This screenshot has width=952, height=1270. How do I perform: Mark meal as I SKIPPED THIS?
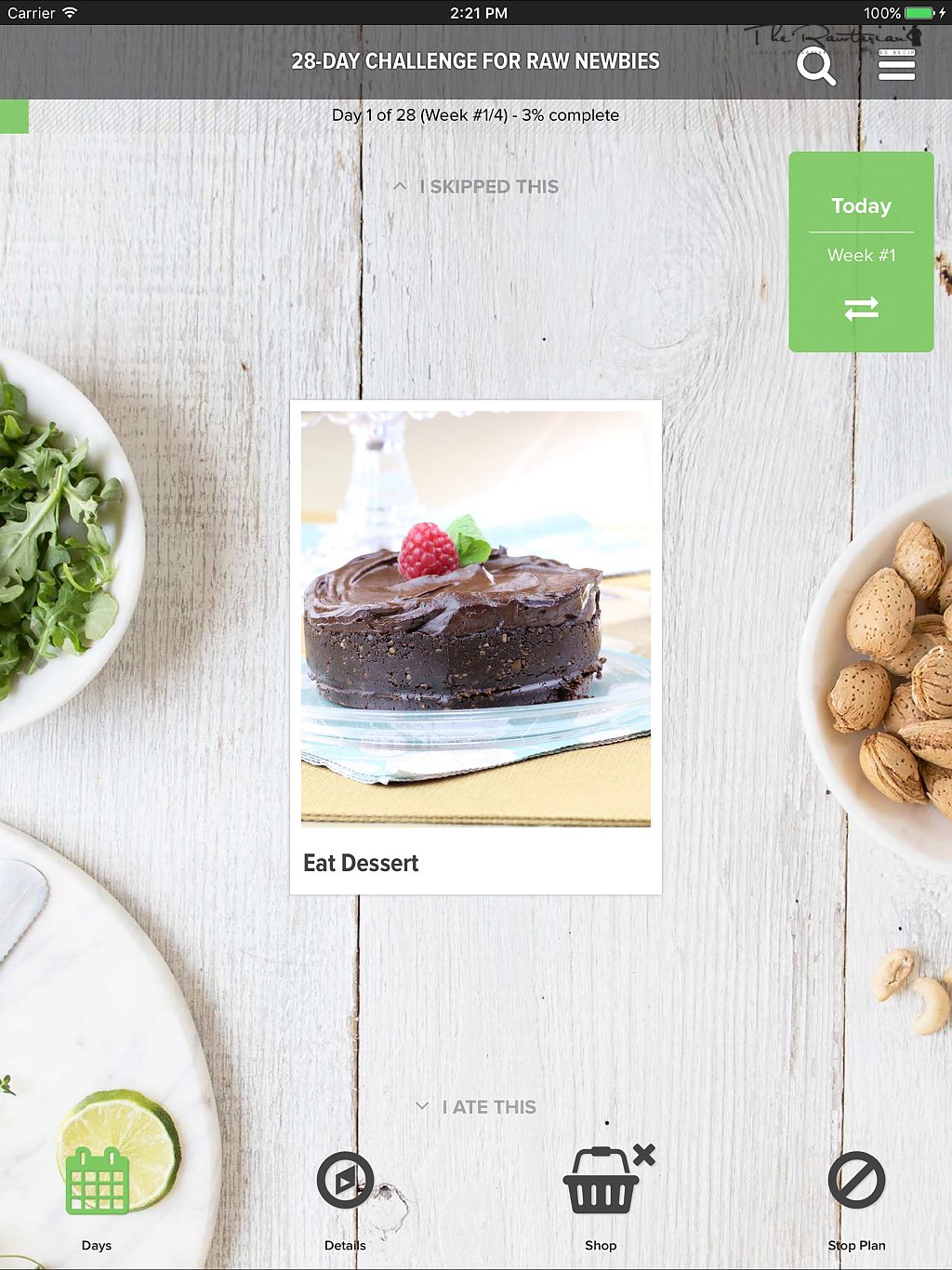[x=489, y=187]
